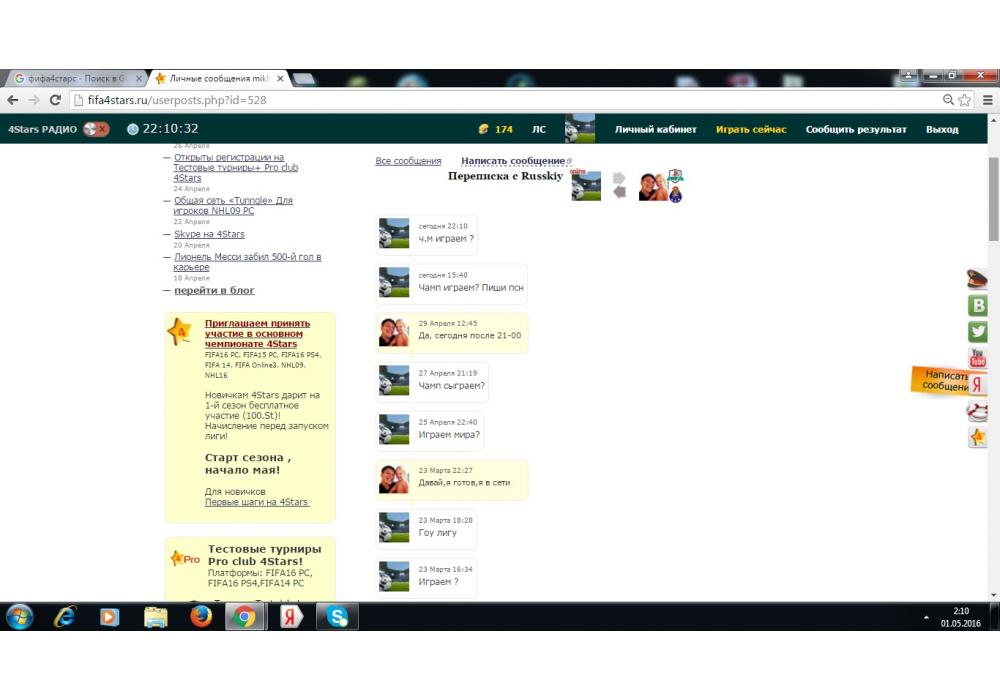
Task: Open File Explorer folder icon in taskbar
Action: (156, 616)
